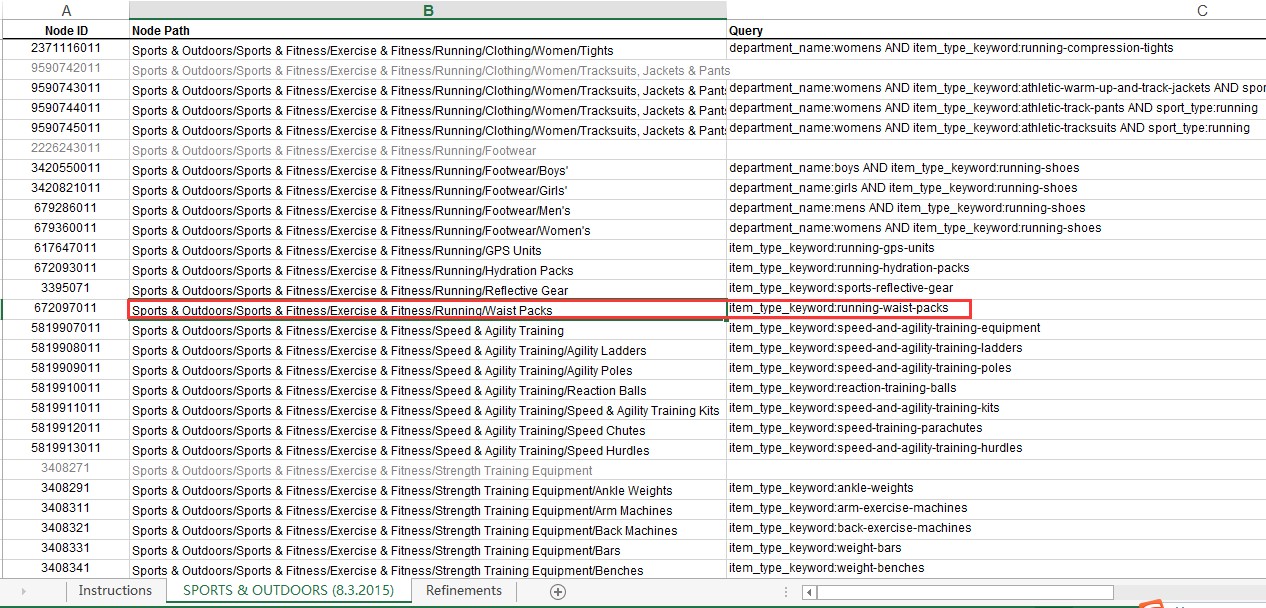Click the Node ID header cell
1266x608 pixels.
pyautogui.click(x=66, y=31)
